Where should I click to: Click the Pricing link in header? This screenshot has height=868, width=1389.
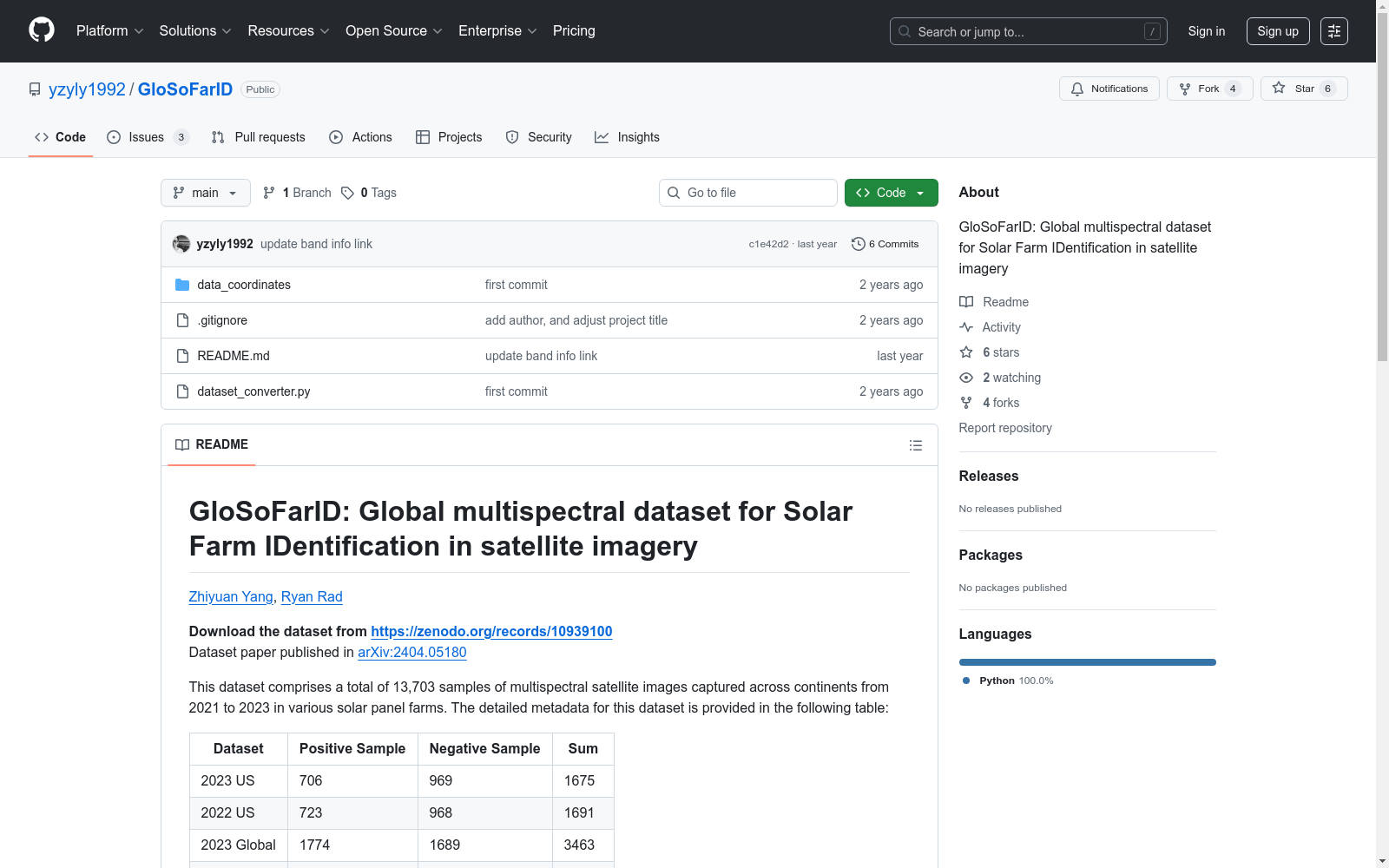(574, 30)
